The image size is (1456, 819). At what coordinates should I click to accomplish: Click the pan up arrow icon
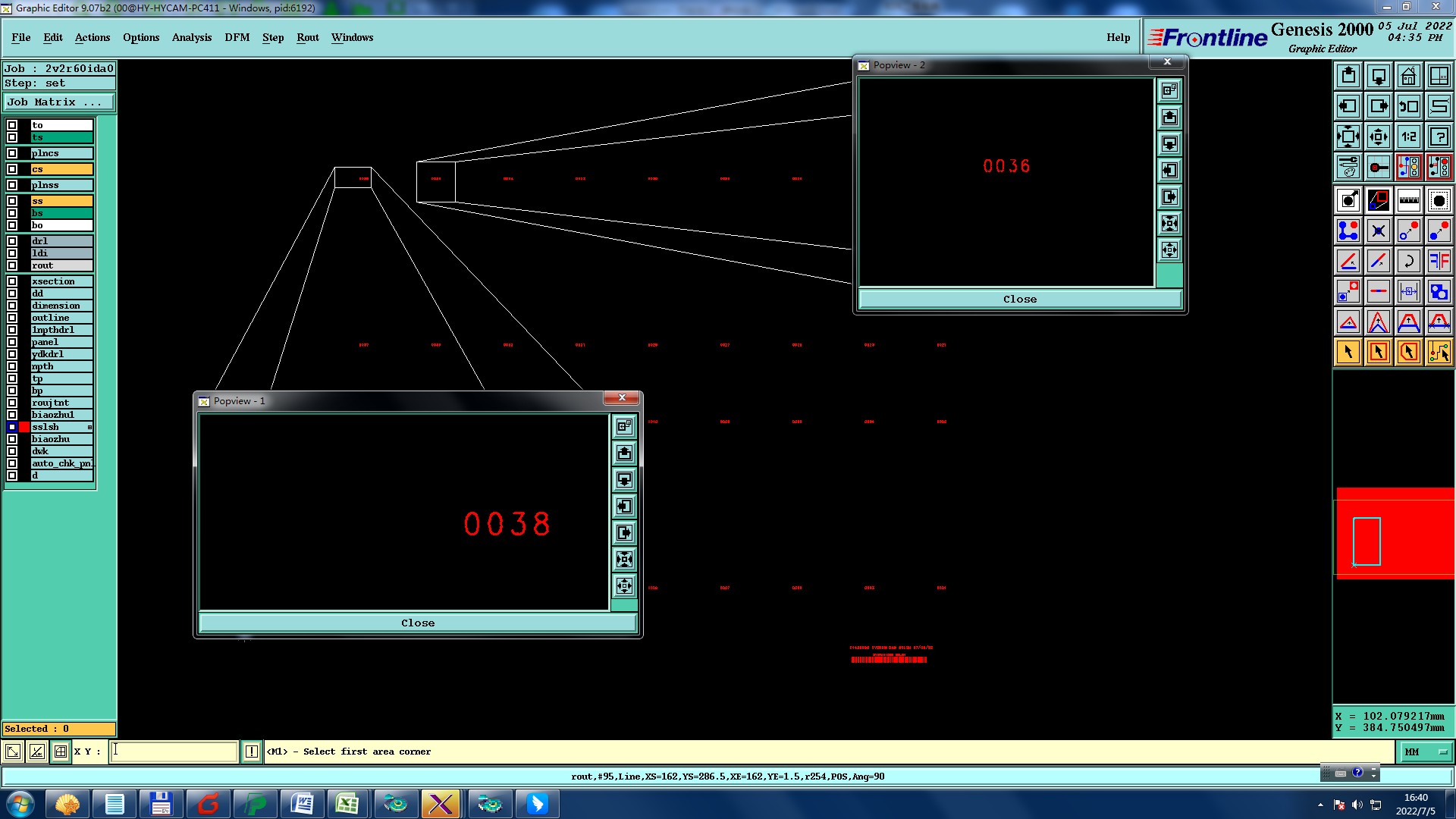[x=1348, y=76]
